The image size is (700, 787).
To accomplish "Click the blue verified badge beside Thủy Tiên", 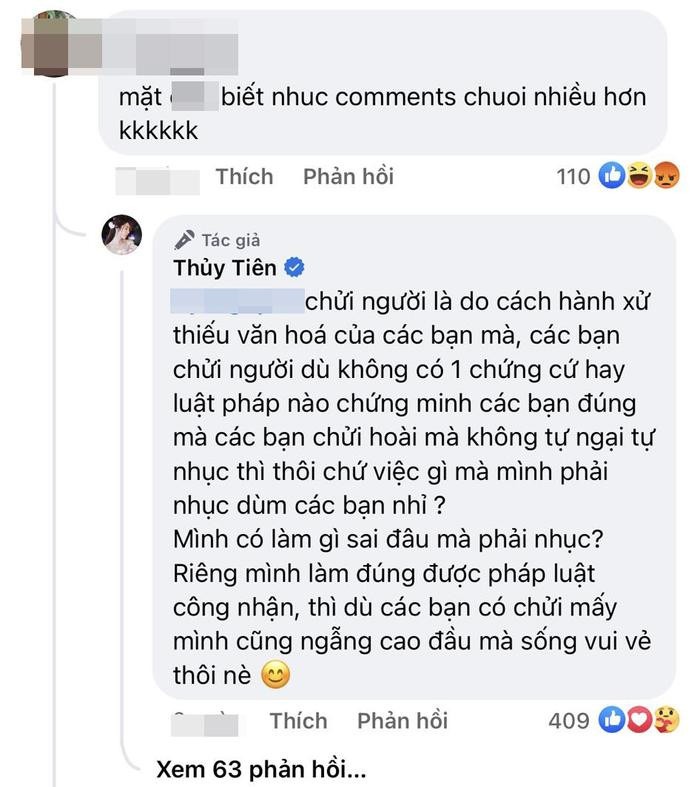I will [295, 268].
